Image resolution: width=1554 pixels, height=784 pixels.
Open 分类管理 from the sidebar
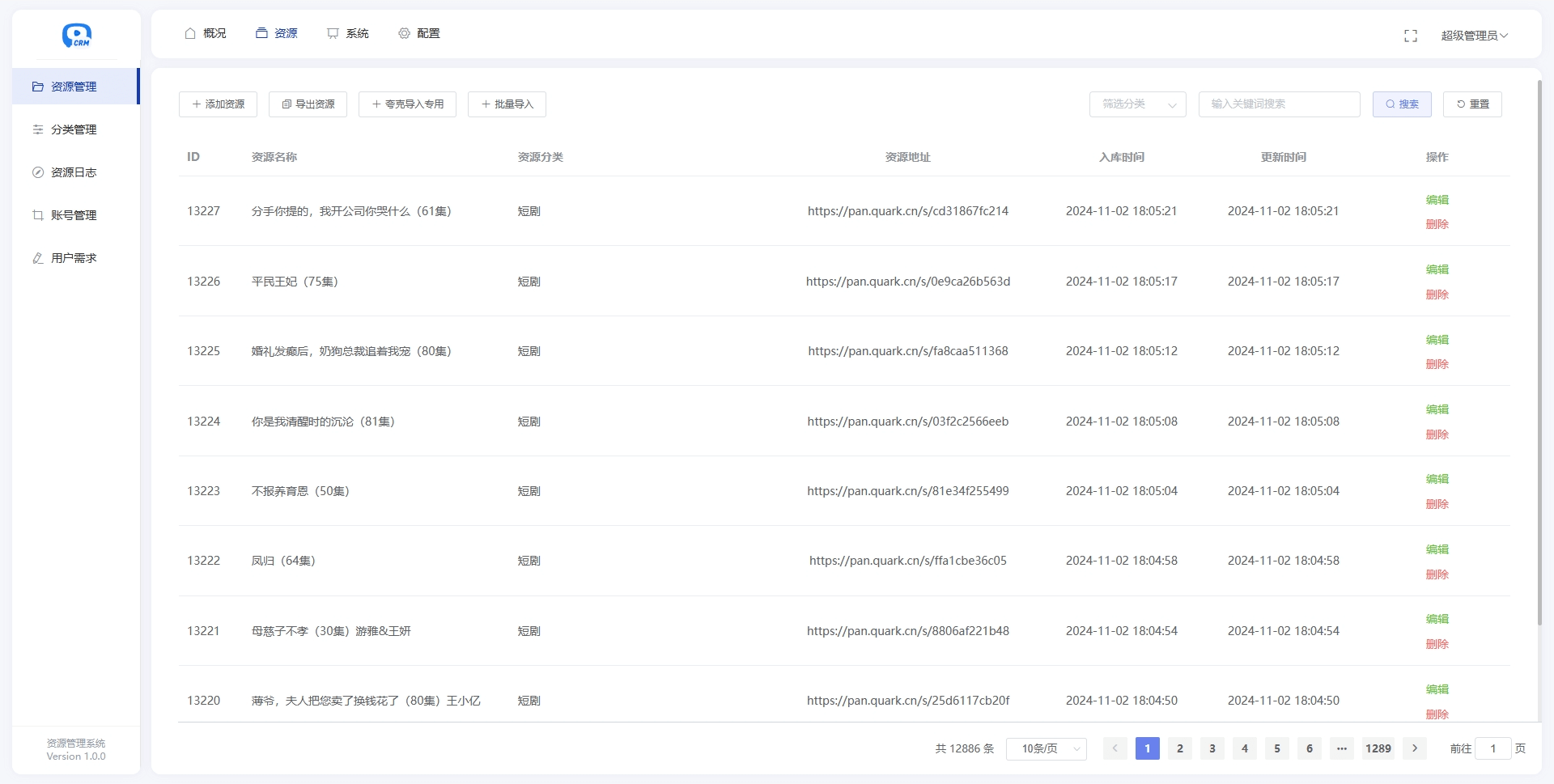pos(74,129)
